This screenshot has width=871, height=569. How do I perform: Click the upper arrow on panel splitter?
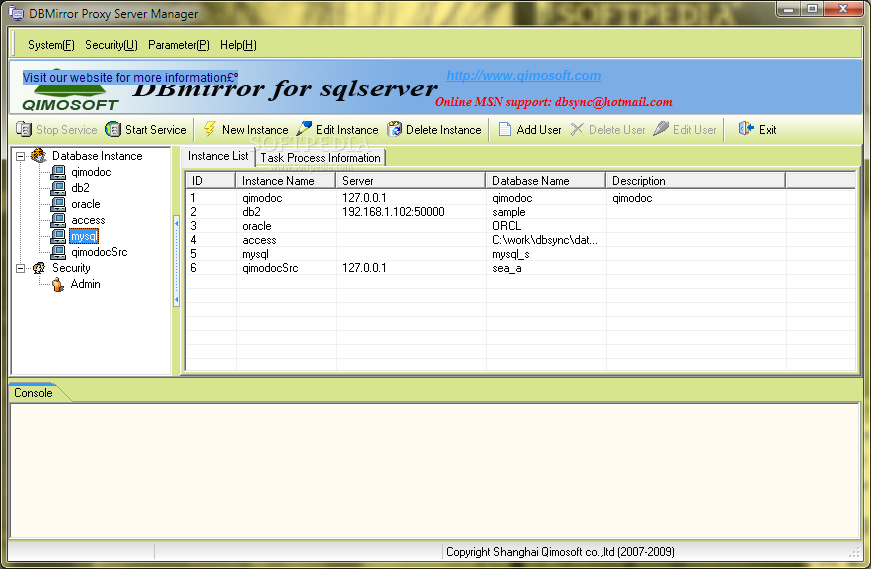pos(177,223)
